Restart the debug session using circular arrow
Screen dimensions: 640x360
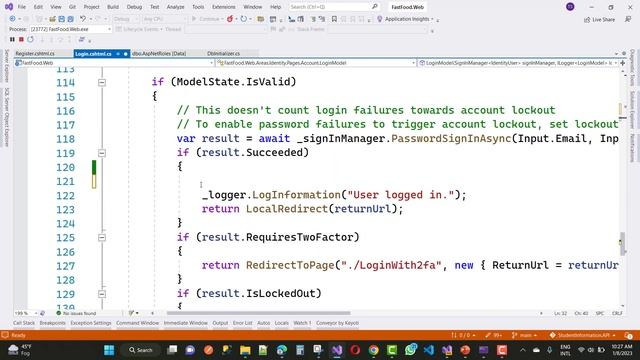(x=31, y=40)
